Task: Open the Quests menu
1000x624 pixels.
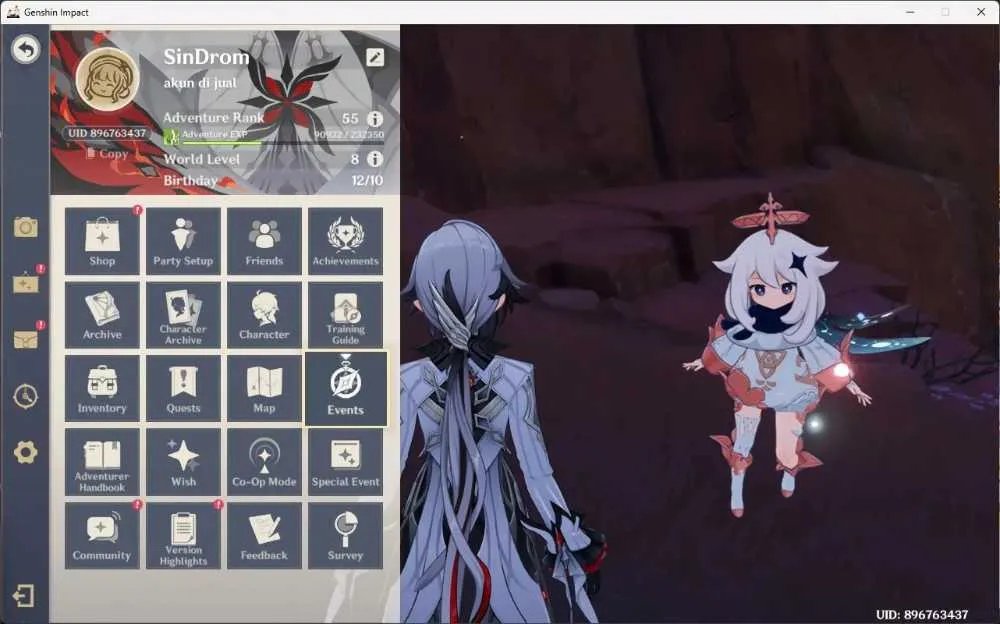Action: (x=183, y=389)
